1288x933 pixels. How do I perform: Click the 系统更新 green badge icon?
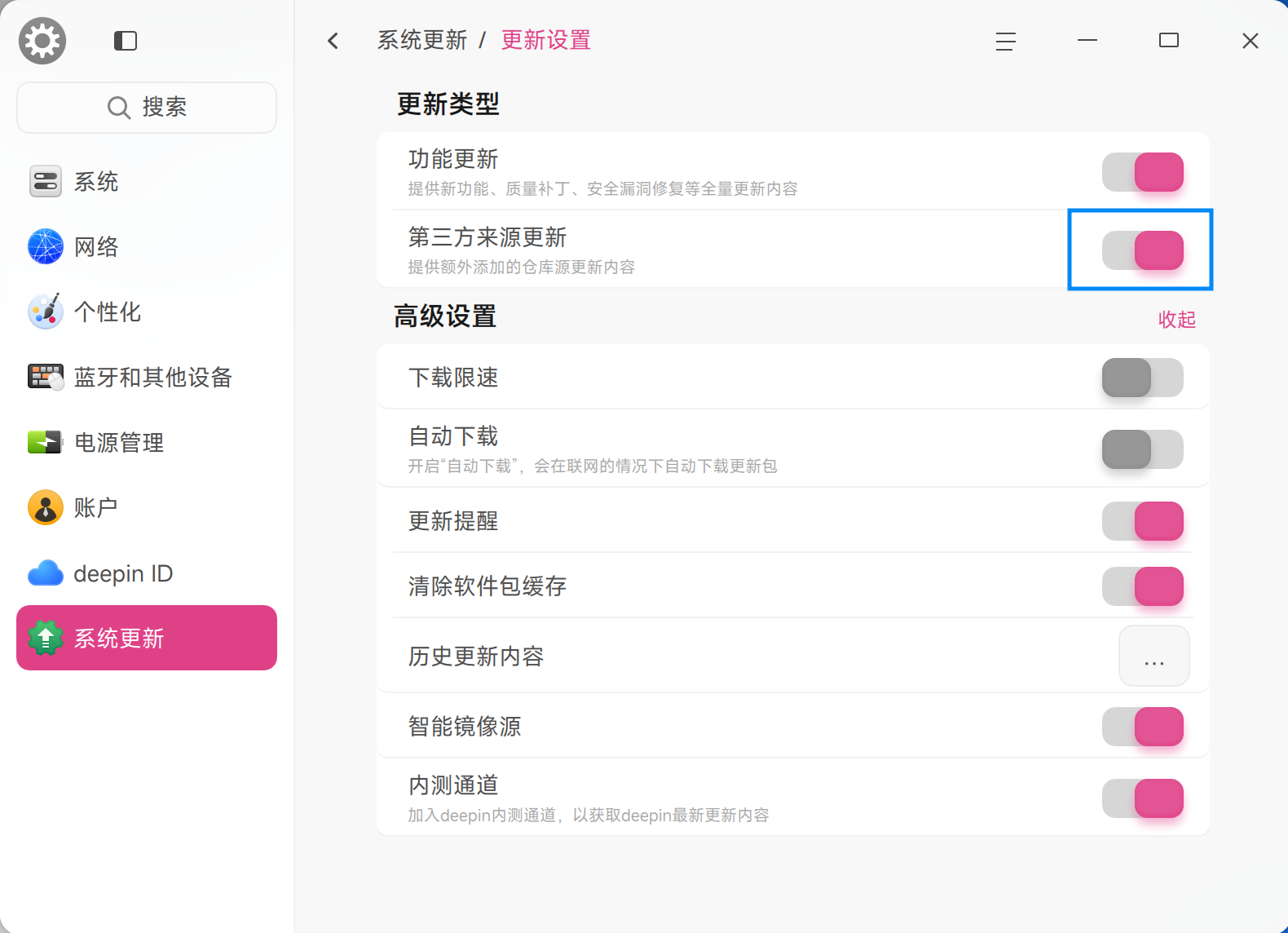coord(46,638)
